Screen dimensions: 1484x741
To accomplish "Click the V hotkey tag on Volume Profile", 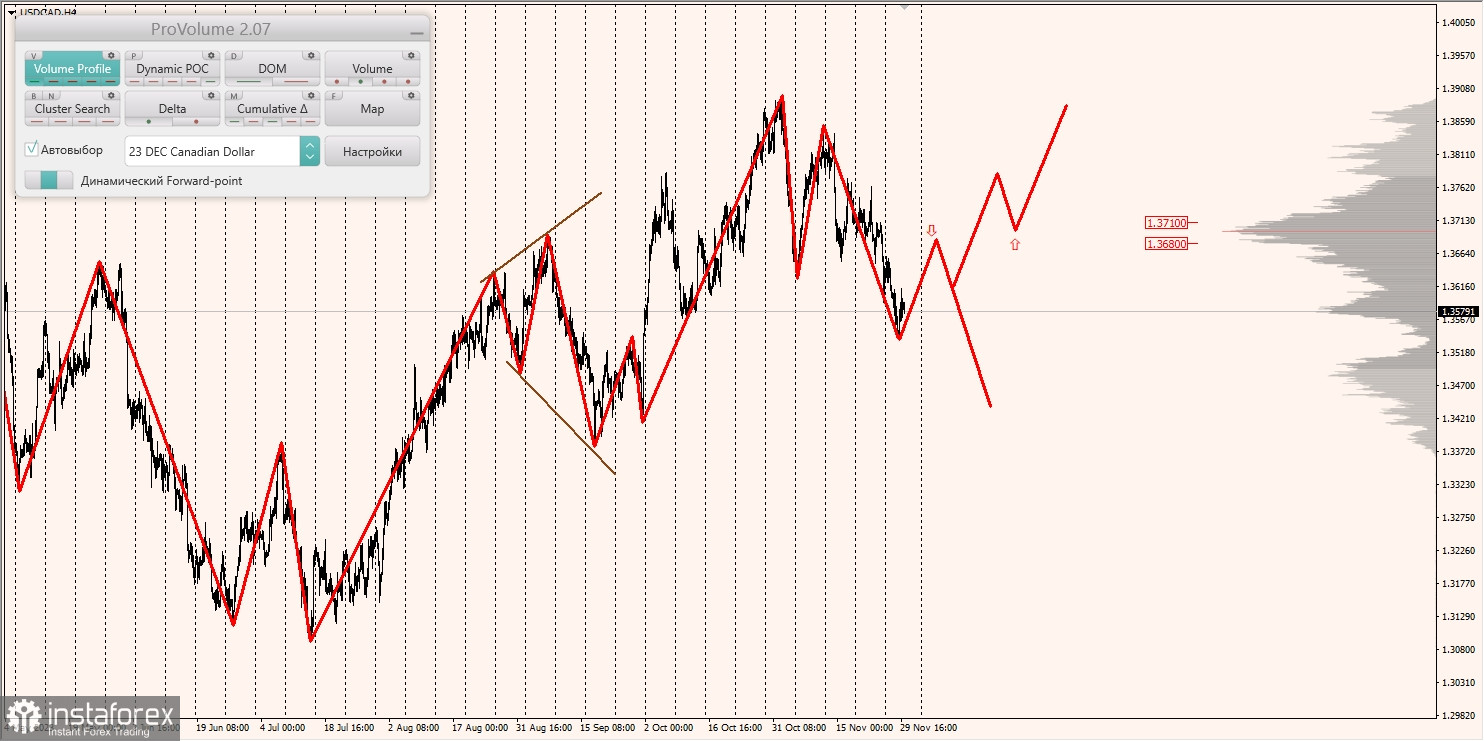I will pos(33,55).
